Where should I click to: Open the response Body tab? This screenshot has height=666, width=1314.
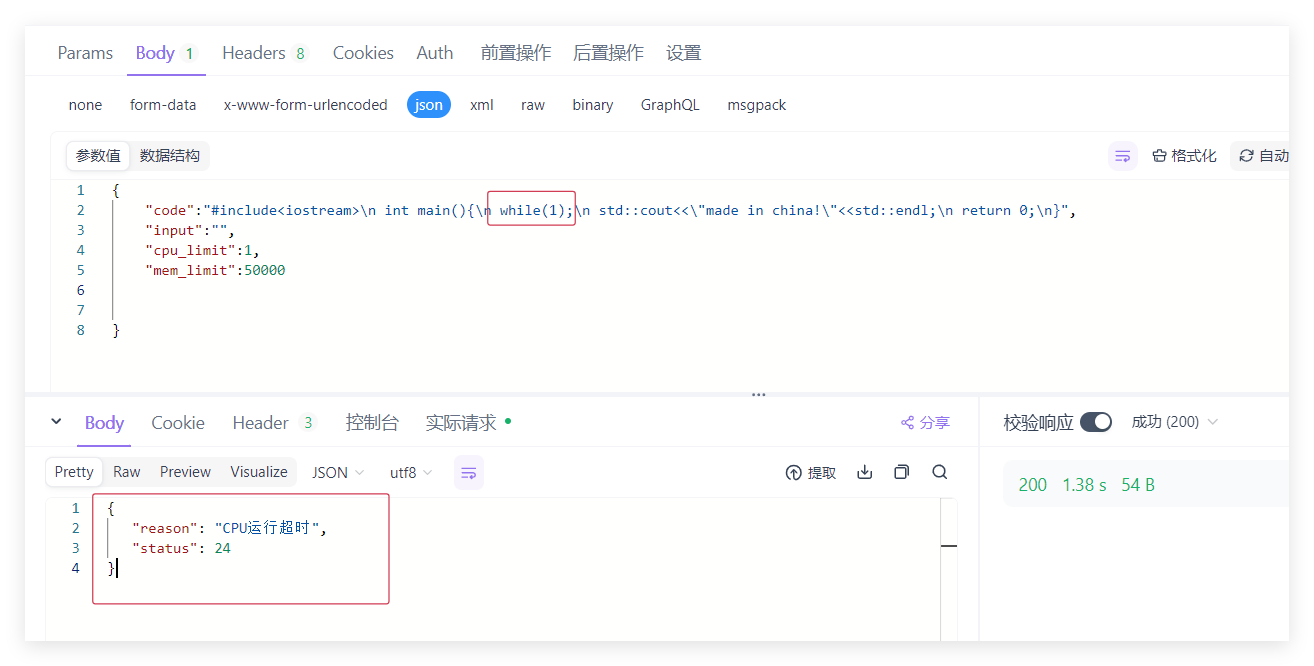click(104, 423)
